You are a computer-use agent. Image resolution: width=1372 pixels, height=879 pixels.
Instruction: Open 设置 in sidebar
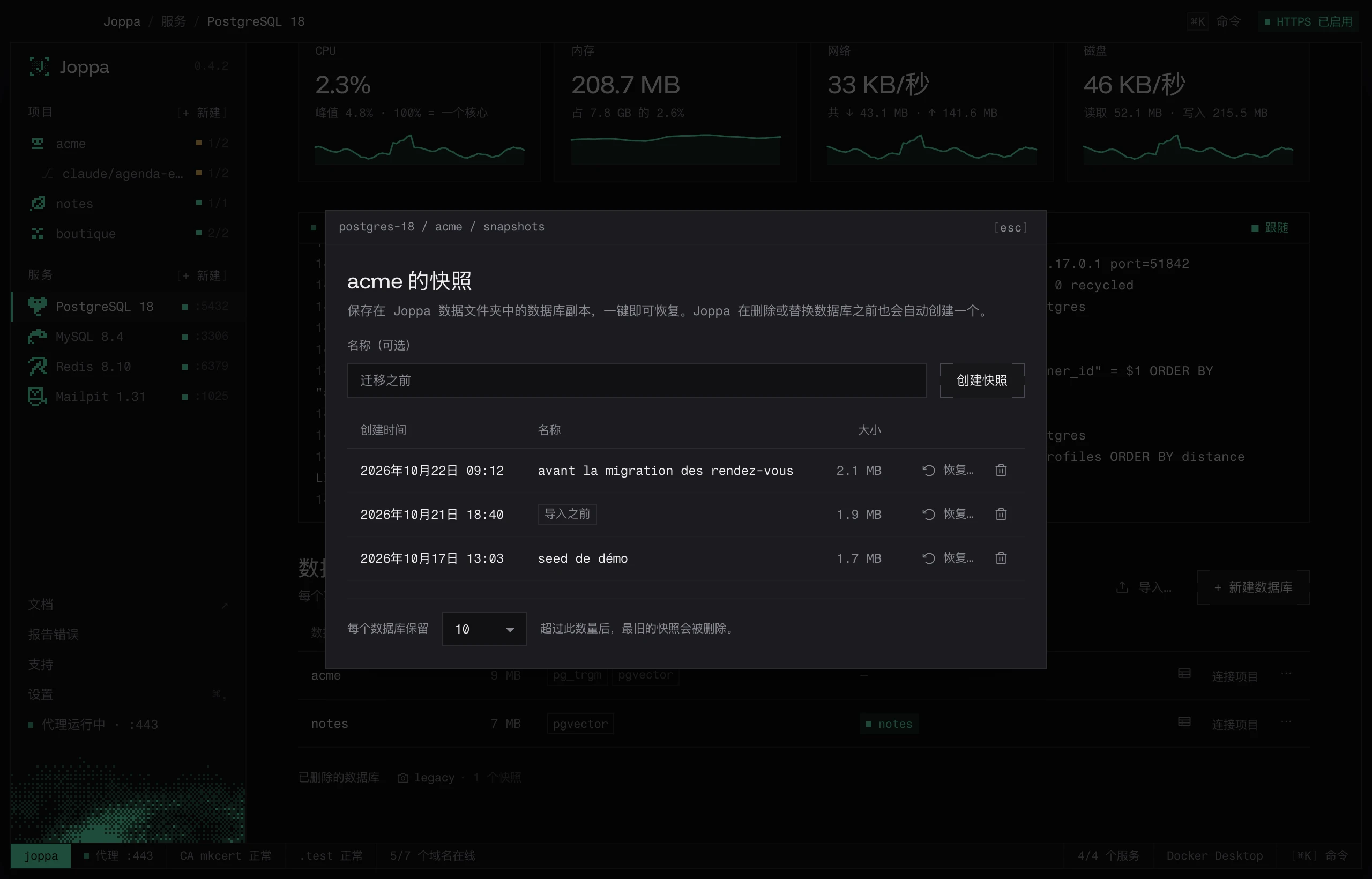[128, 695]
